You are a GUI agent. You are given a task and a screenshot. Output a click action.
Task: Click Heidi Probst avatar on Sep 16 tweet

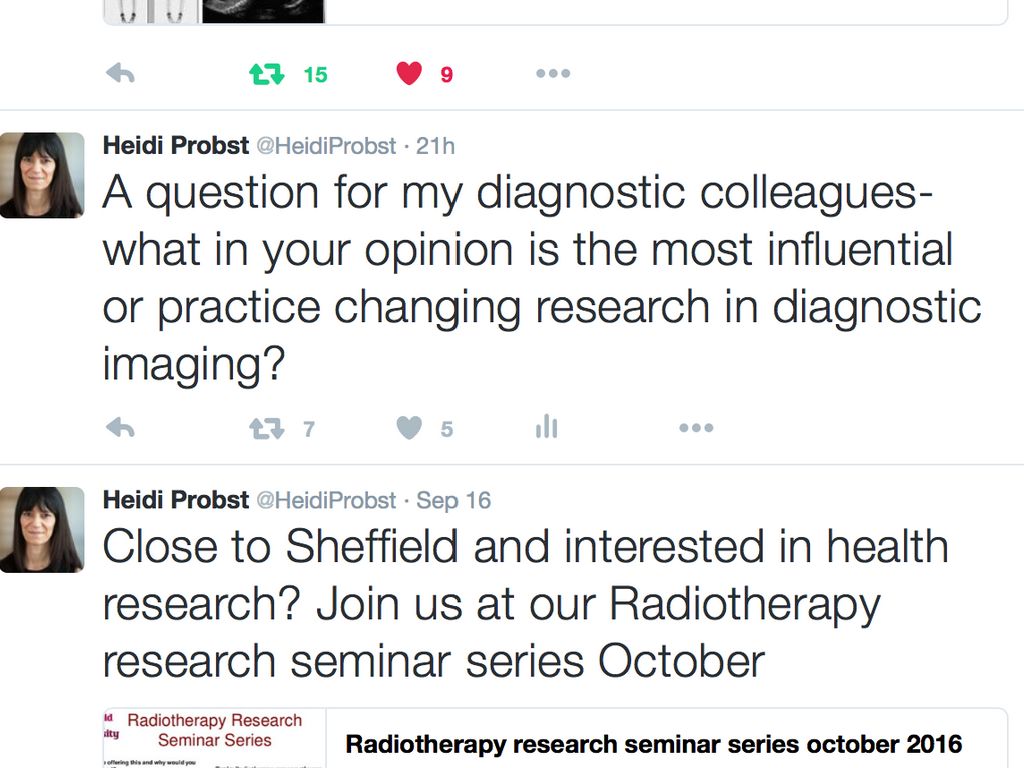pos(42,530)
